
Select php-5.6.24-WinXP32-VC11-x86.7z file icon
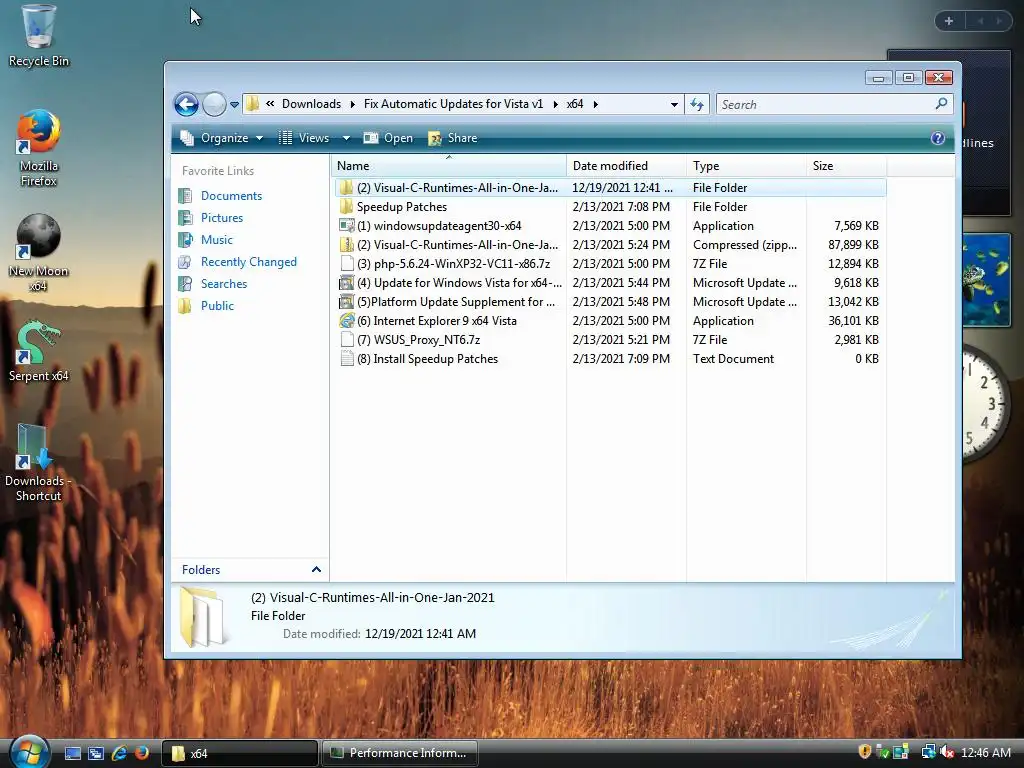pos(347,264)
